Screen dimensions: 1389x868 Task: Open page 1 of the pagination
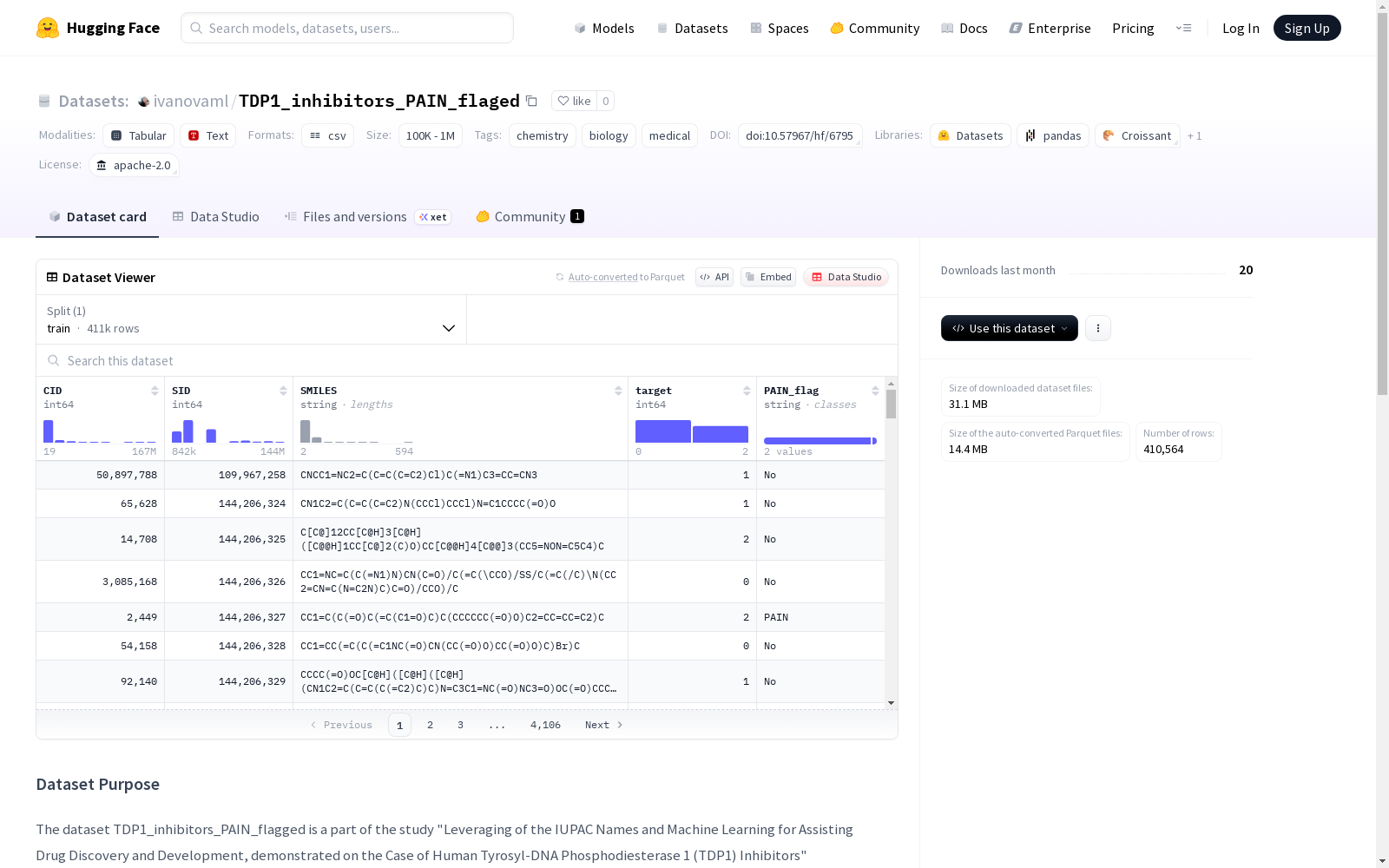coord(399,725)
